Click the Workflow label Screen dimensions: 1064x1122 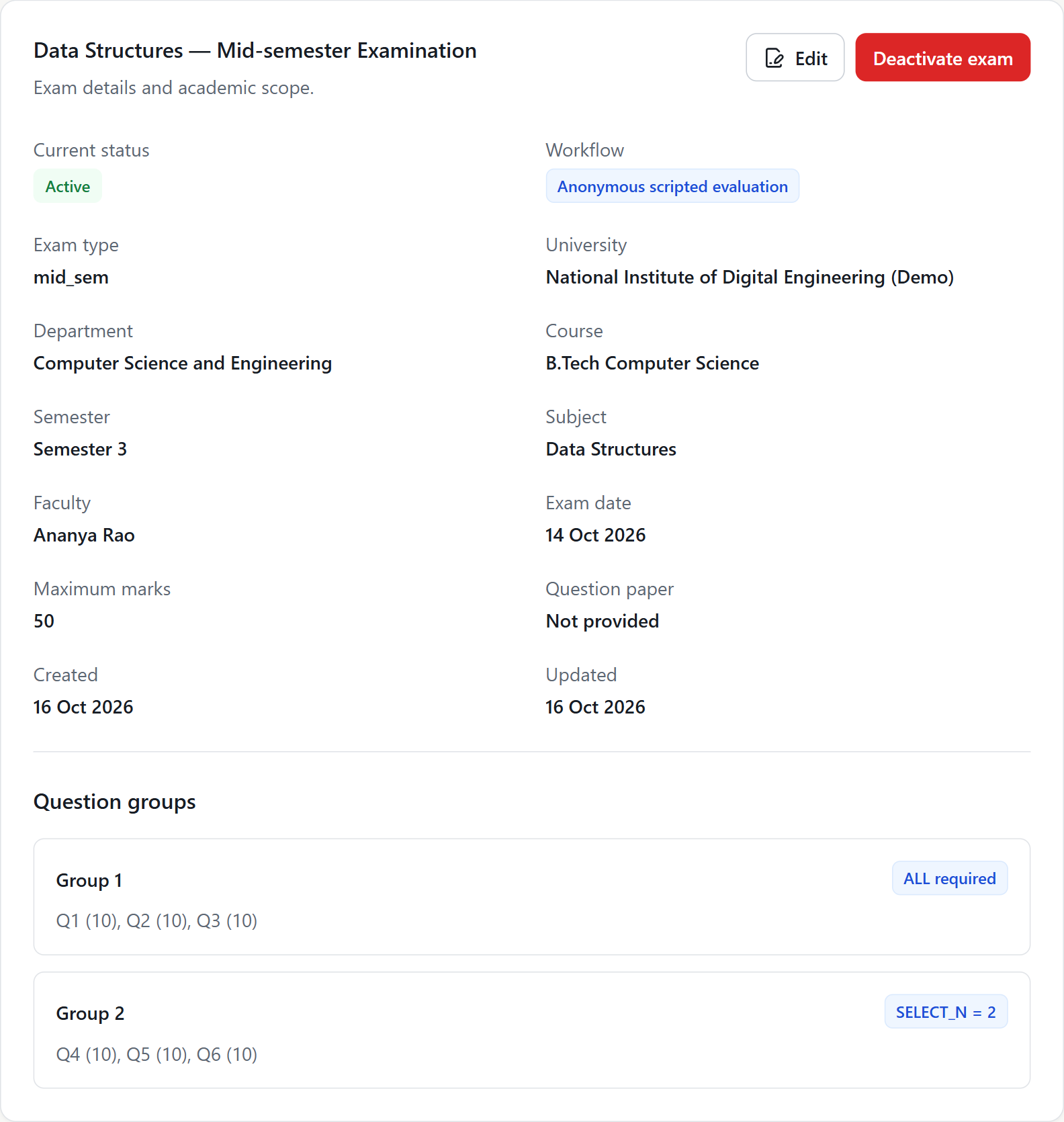coord(585,150)
